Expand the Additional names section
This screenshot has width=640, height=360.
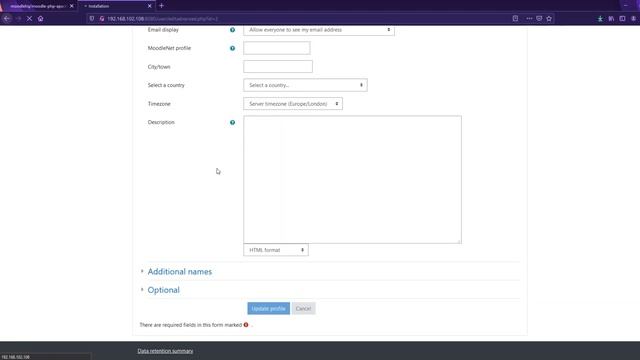180,272
